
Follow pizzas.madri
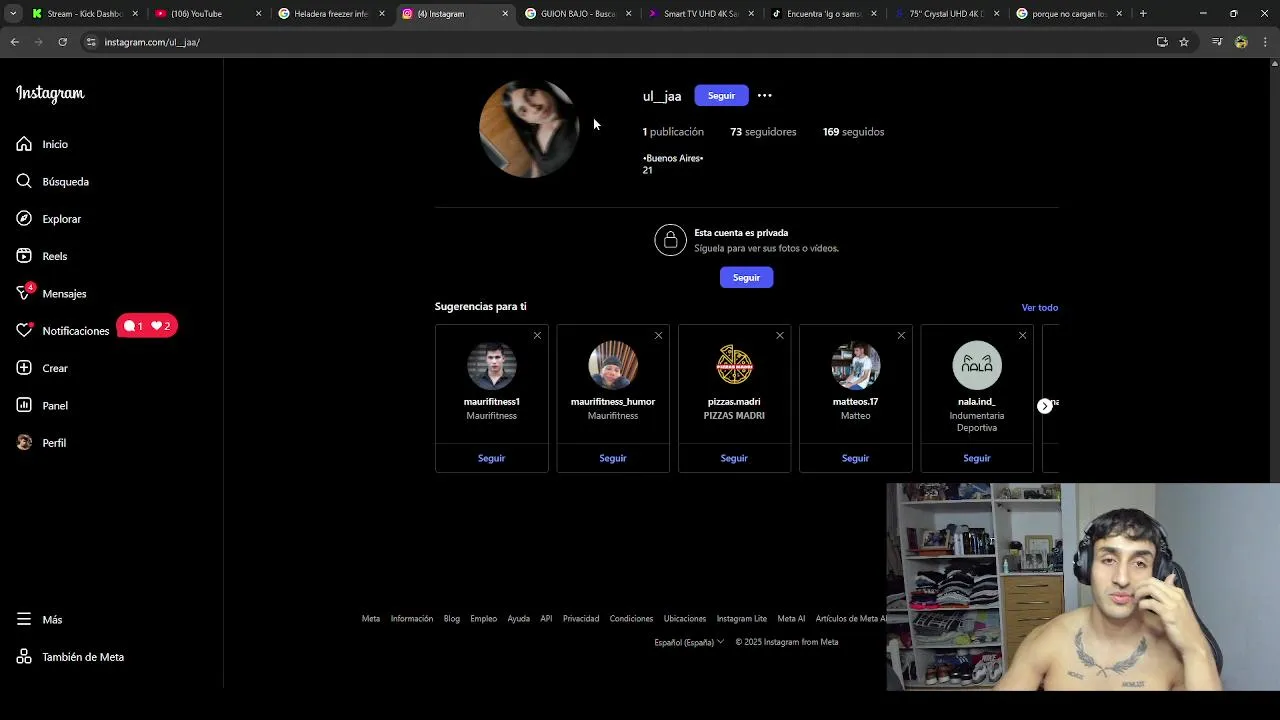pos(734,458)
